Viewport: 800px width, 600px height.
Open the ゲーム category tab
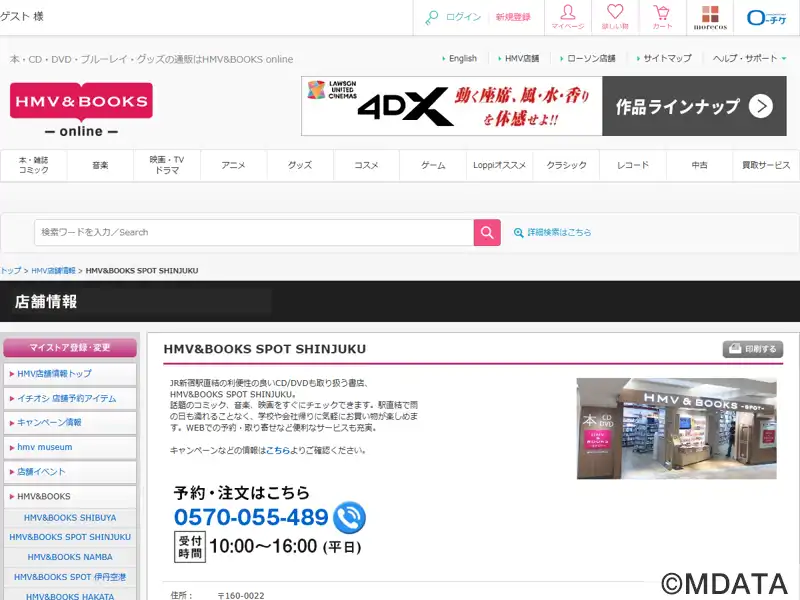(x=433, y=165)
